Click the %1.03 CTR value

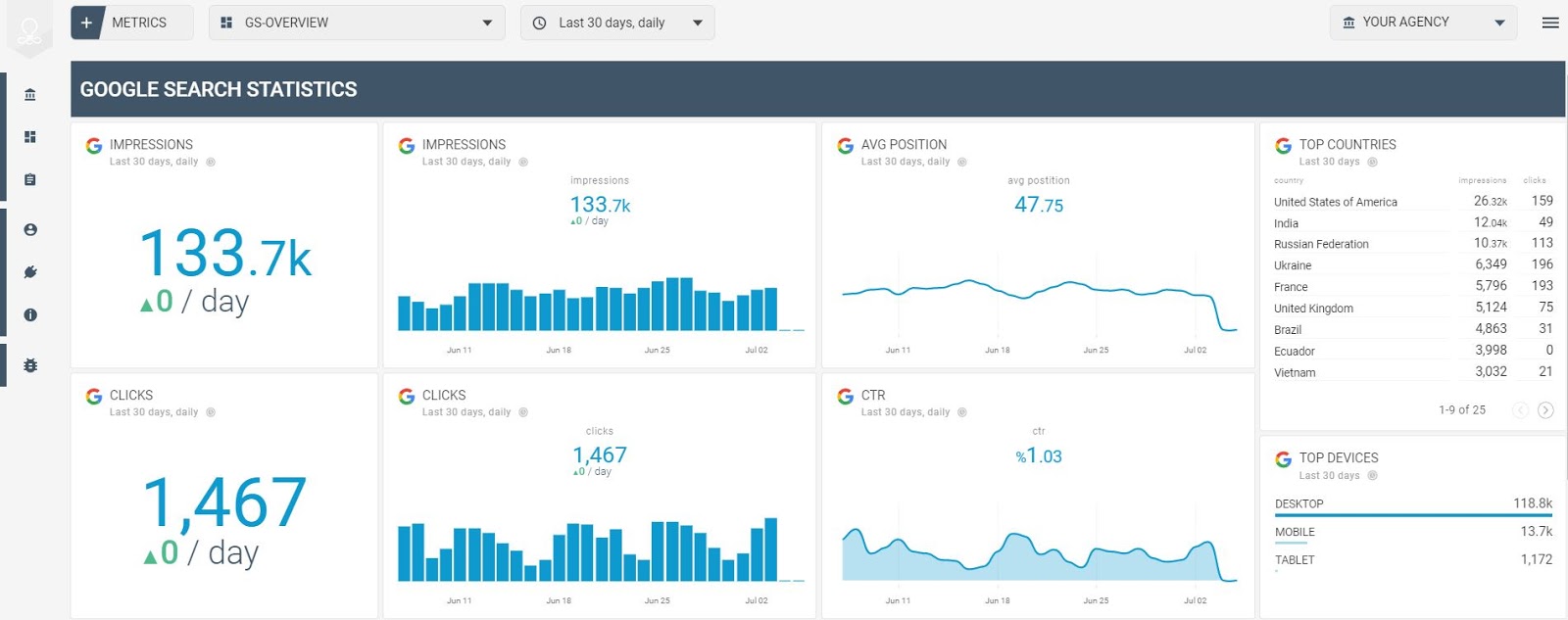pyautogui.click(x=1039, y=456)
